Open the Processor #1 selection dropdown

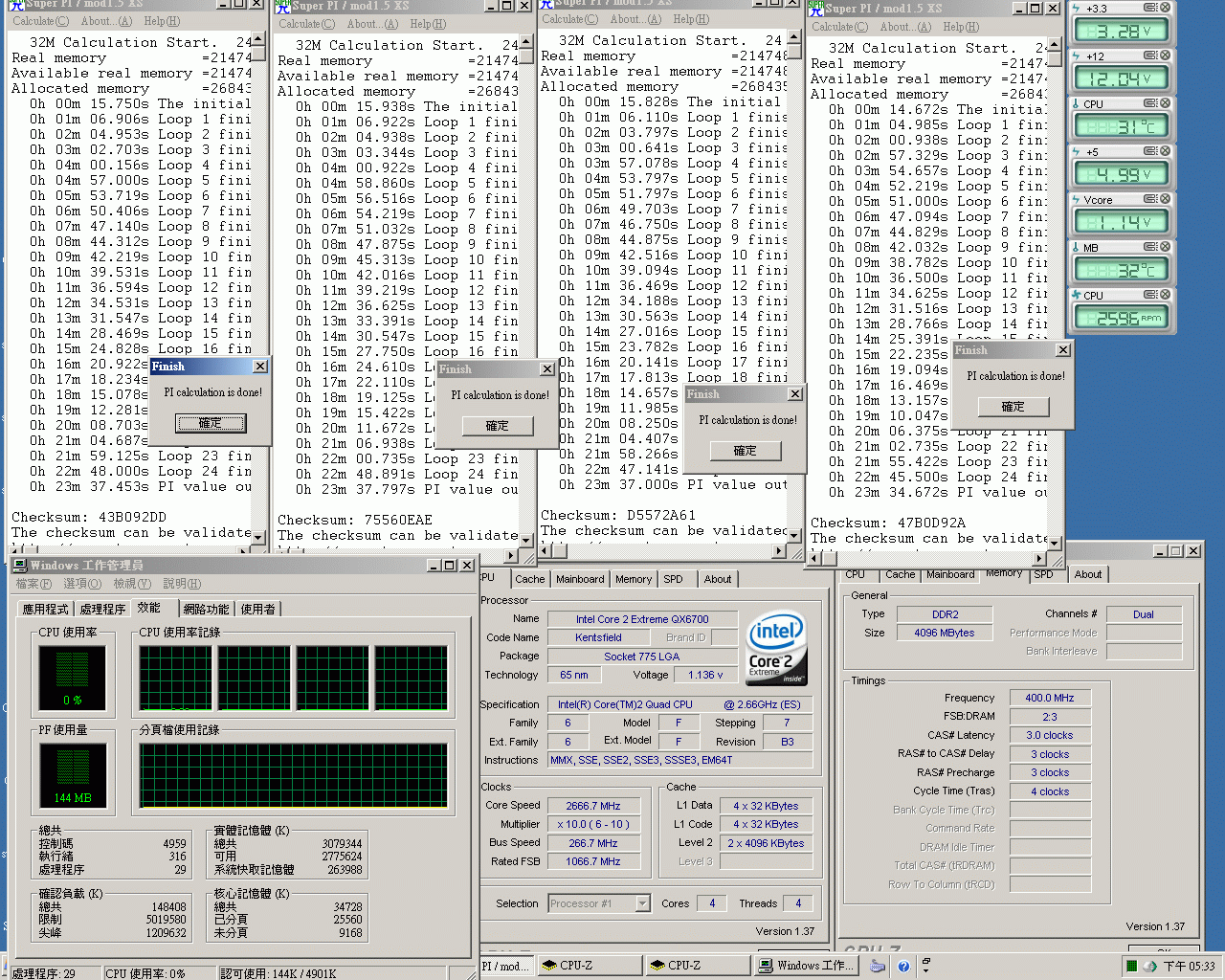642,903
